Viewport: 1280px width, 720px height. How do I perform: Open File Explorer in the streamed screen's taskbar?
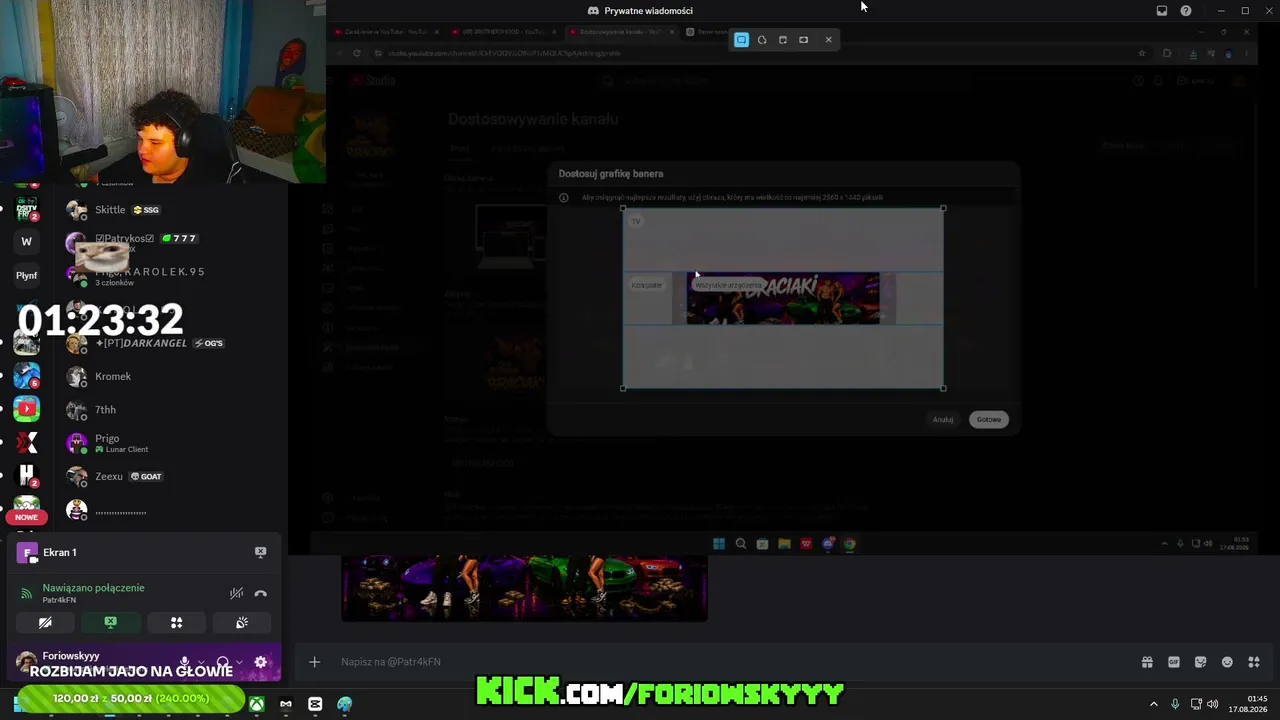784,544
